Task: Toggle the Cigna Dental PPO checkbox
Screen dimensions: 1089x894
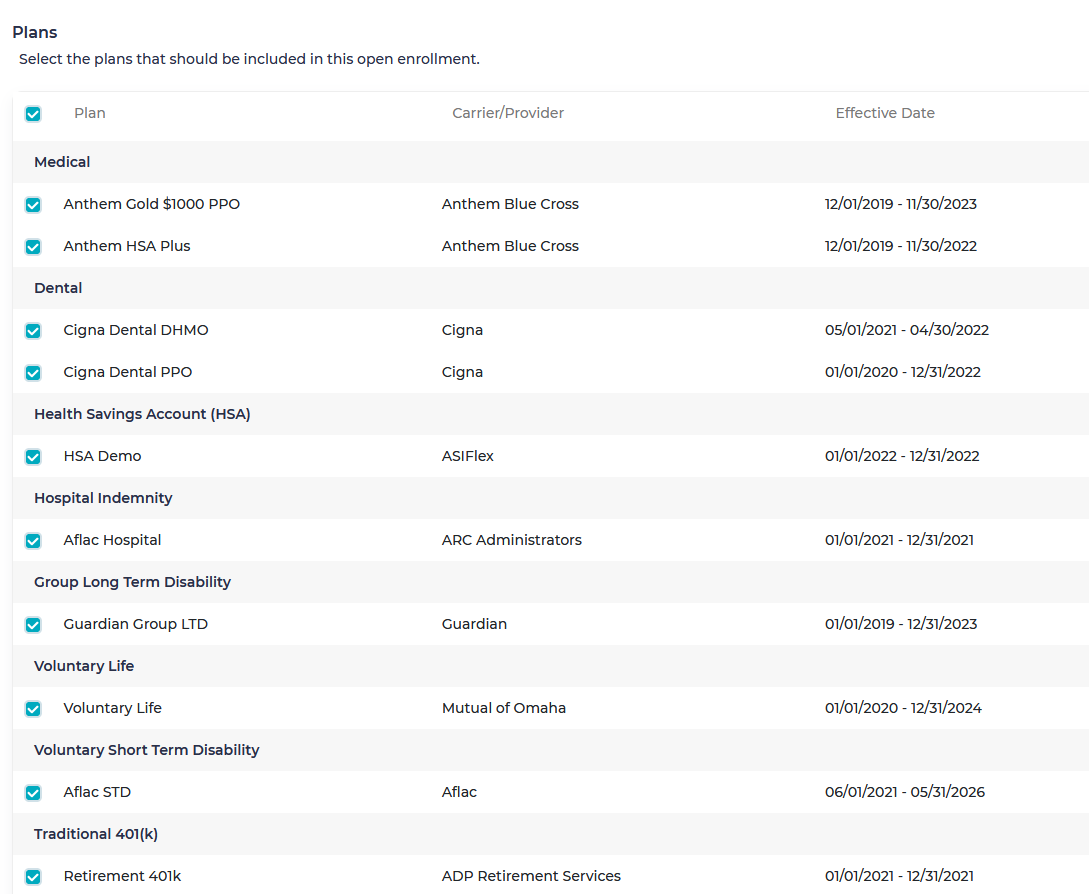Action: [x=33, y=372]
